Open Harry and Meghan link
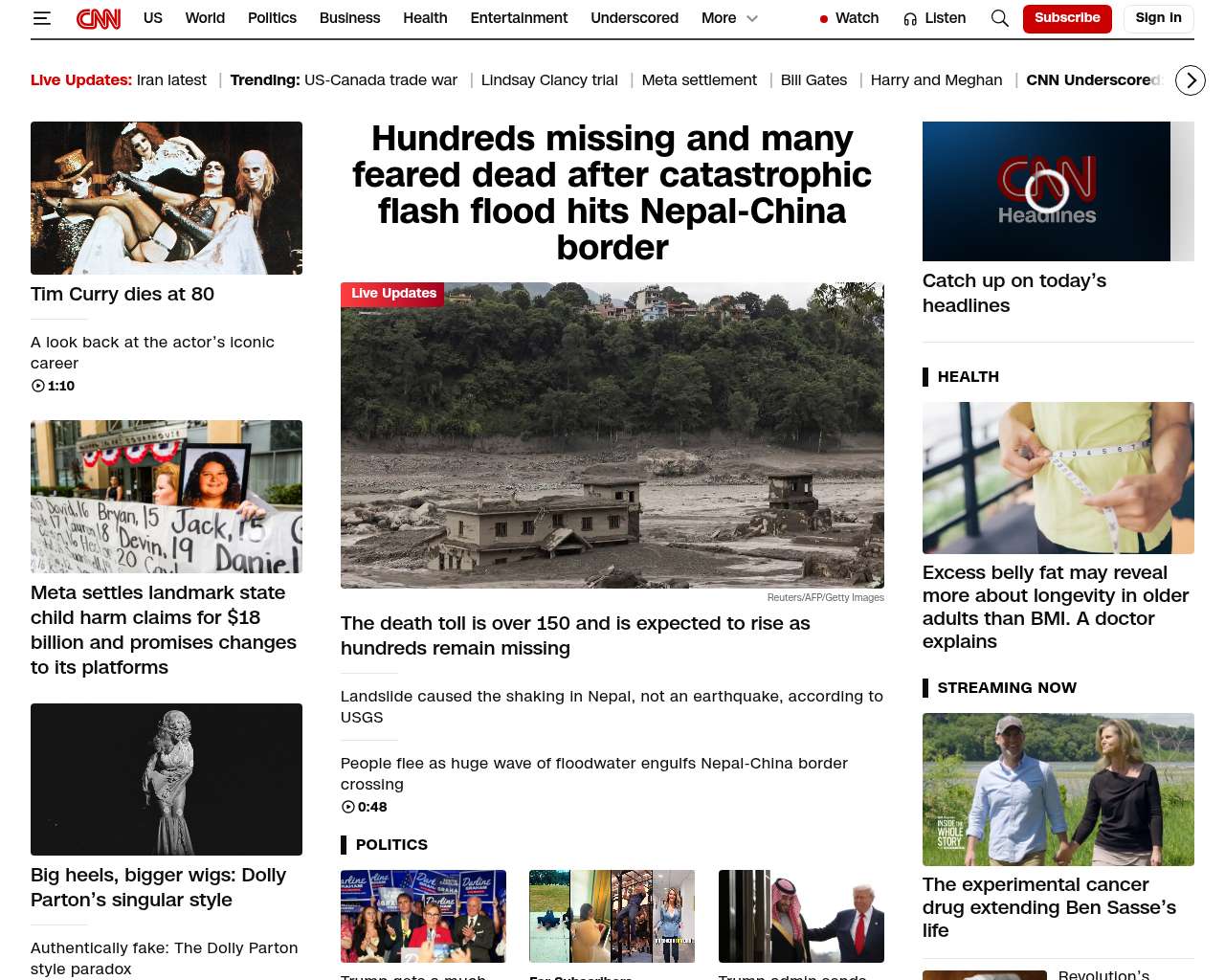1225x980 pixels. coord(936,80)
